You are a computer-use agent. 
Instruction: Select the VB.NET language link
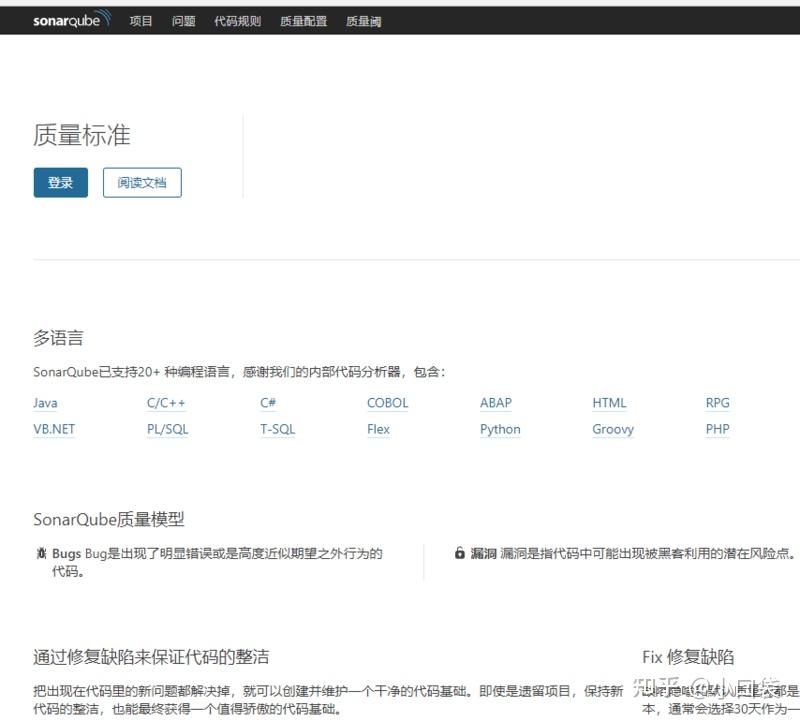click(x=54, y=429)
